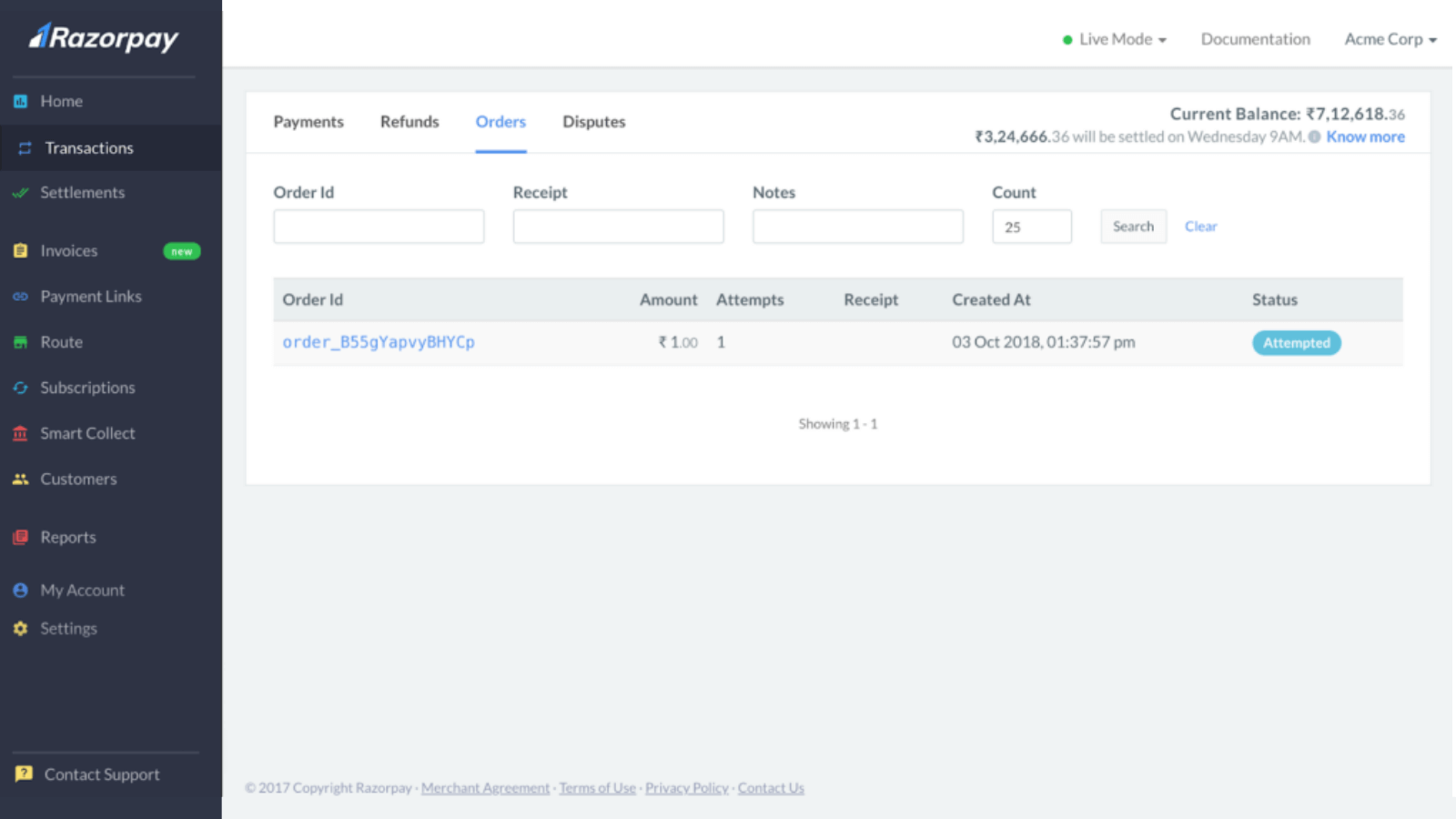Open the Terms of Use footer link

(597, 788)
